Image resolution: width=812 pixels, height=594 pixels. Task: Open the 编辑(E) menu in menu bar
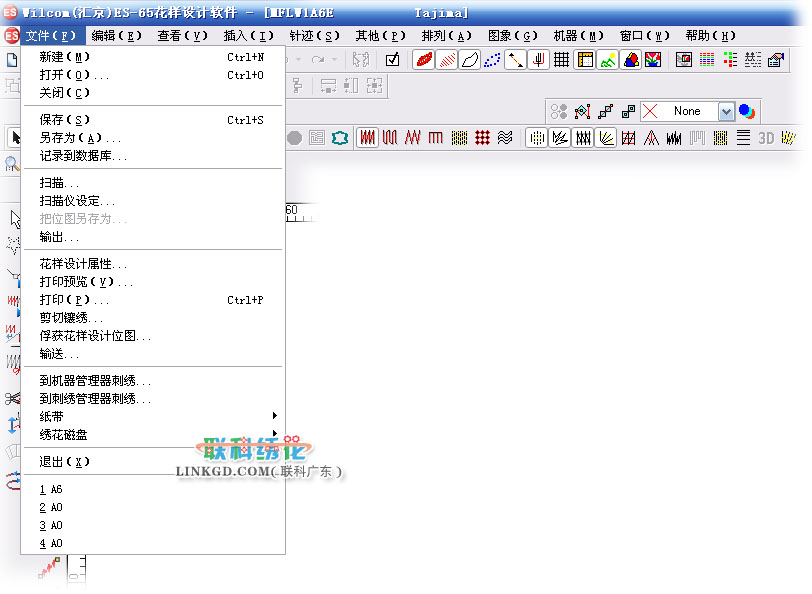coord(117,36)
